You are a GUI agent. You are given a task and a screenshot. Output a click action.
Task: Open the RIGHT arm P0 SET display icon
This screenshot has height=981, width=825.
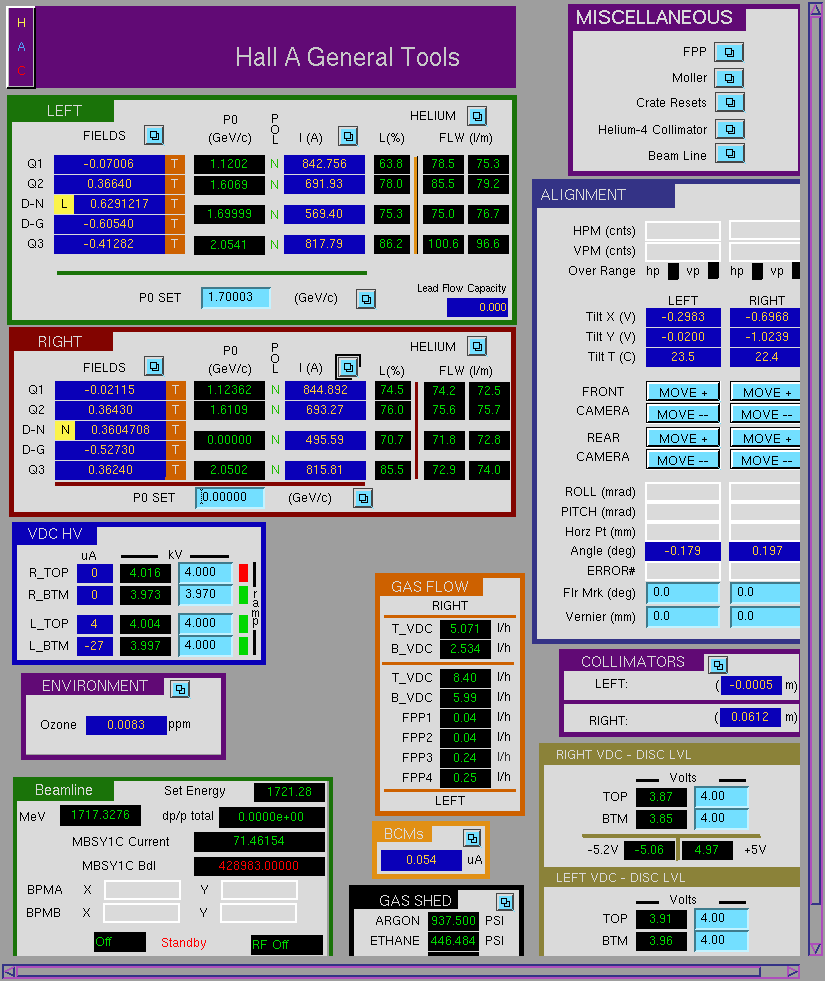pyautogui.click(x=363, y=498)
